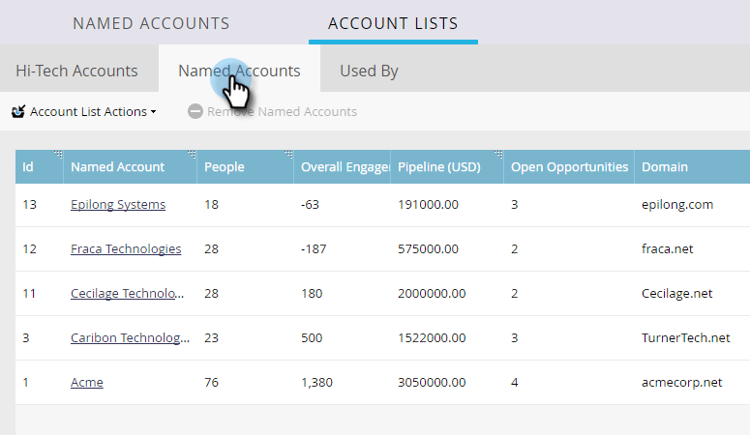Click the People value 23
Viewport: 750px width, 435px height.
click(x=211, y=338)
